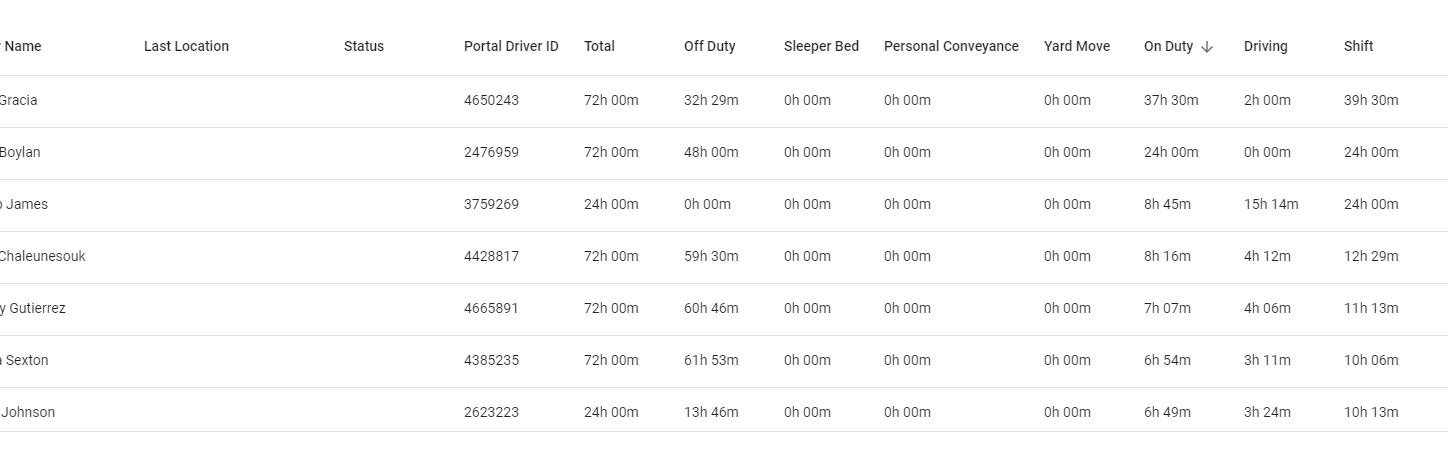Sort by Last Location column

tap(186, 46)
